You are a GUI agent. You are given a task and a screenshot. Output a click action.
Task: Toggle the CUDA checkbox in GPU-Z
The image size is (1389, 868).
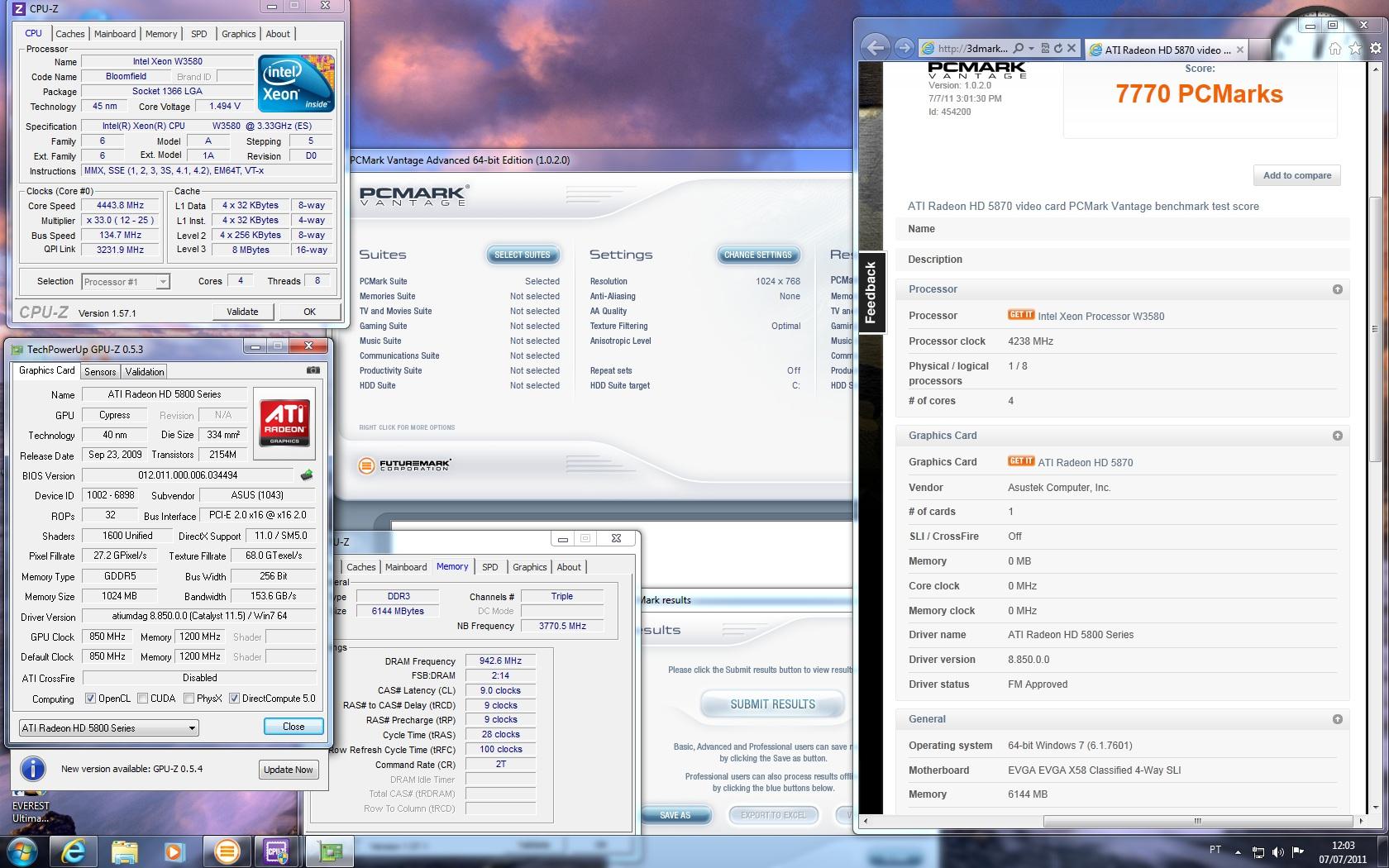(x=143, y=699)
